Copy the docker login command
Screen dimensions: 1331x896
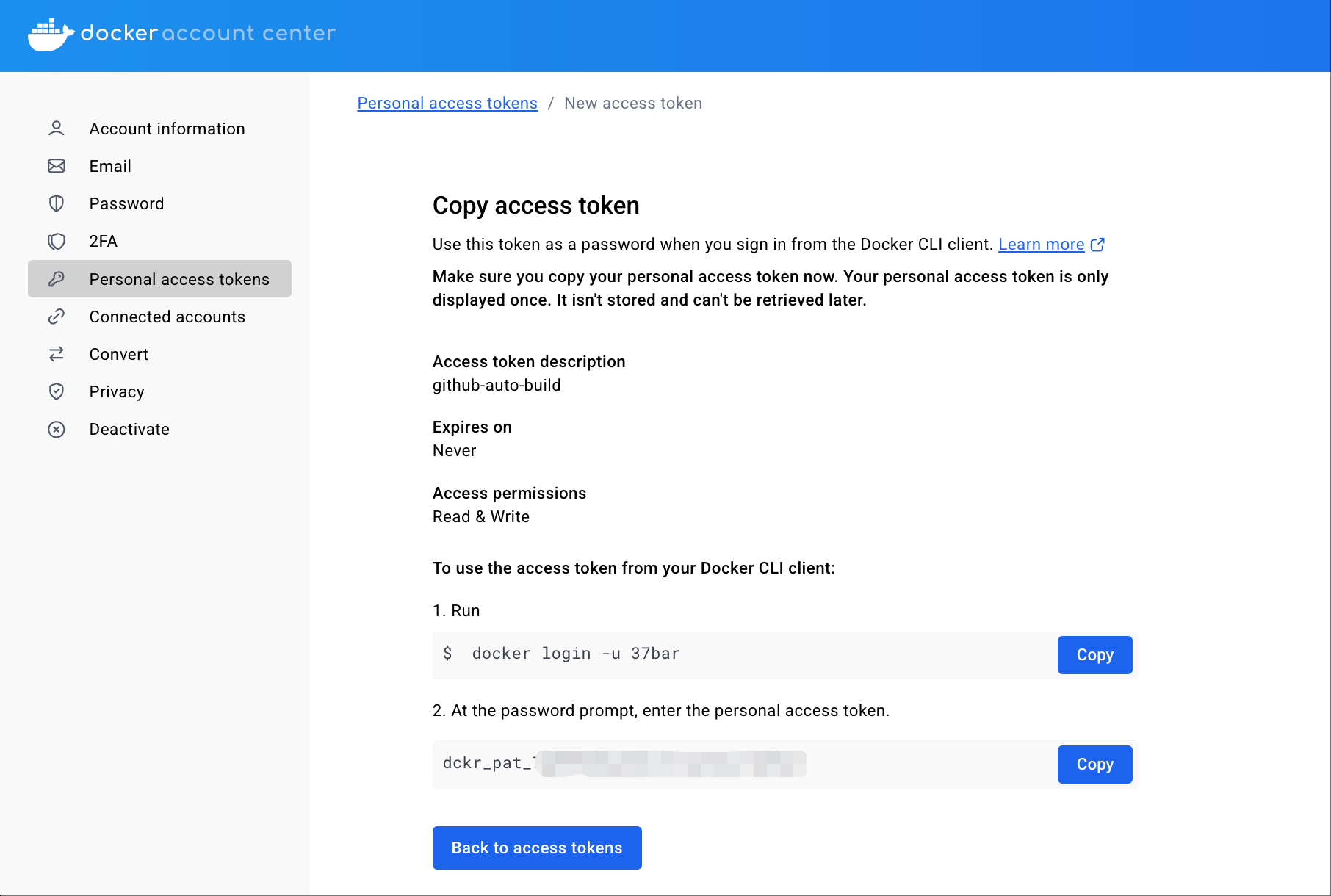[1094, 655]
